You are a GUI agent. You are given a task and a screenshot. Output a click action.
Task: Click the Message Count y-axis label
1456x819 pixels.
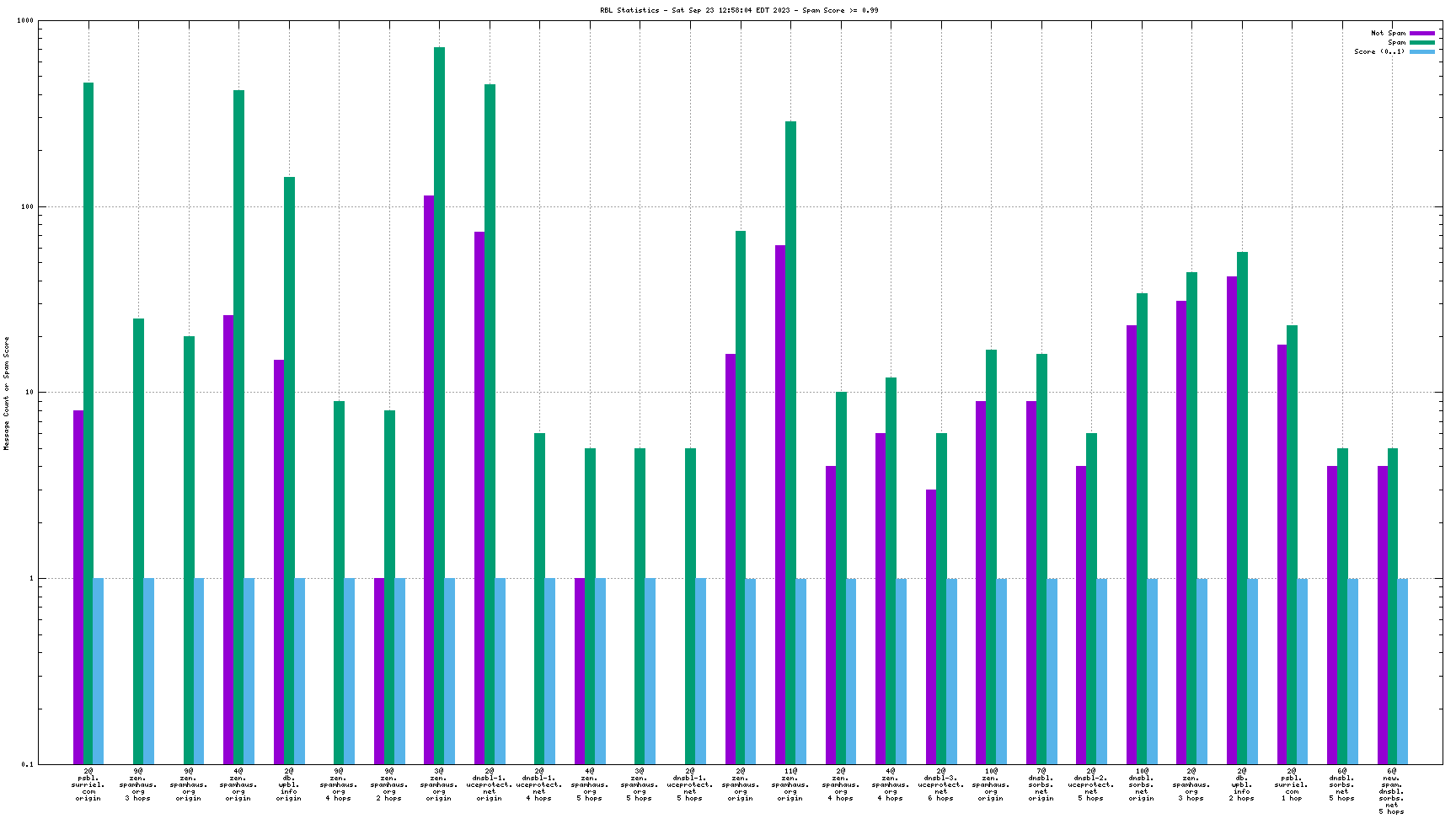point(7,393)
